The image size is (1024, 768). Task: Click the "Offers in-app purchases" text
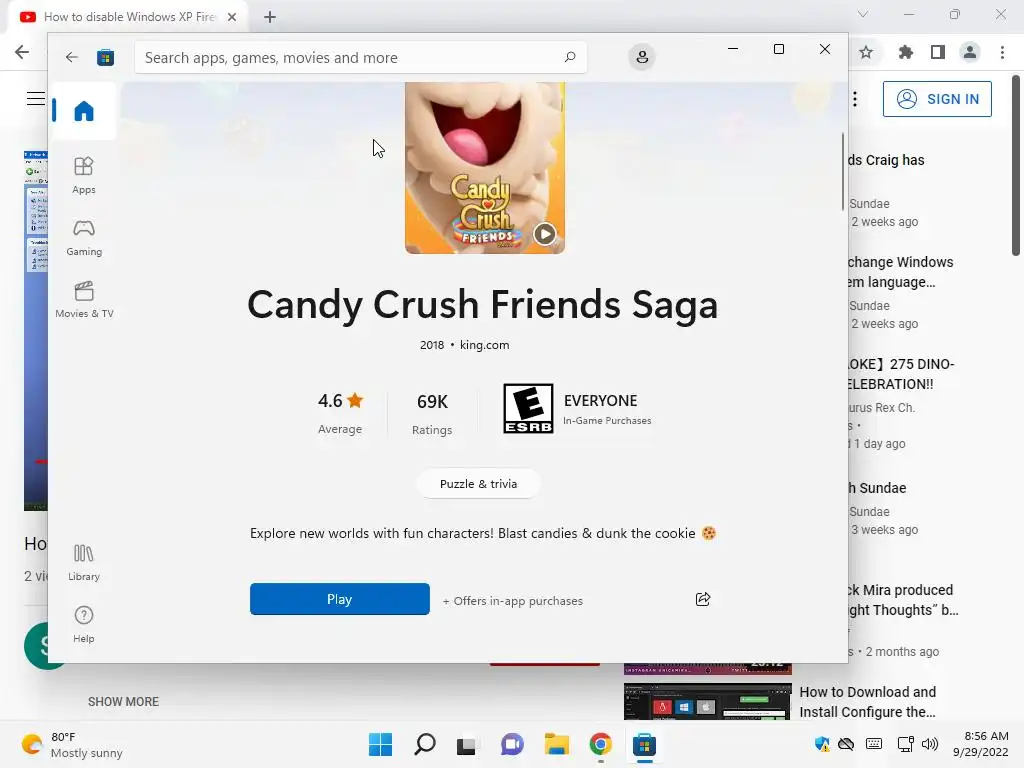[x=513, y=601]
